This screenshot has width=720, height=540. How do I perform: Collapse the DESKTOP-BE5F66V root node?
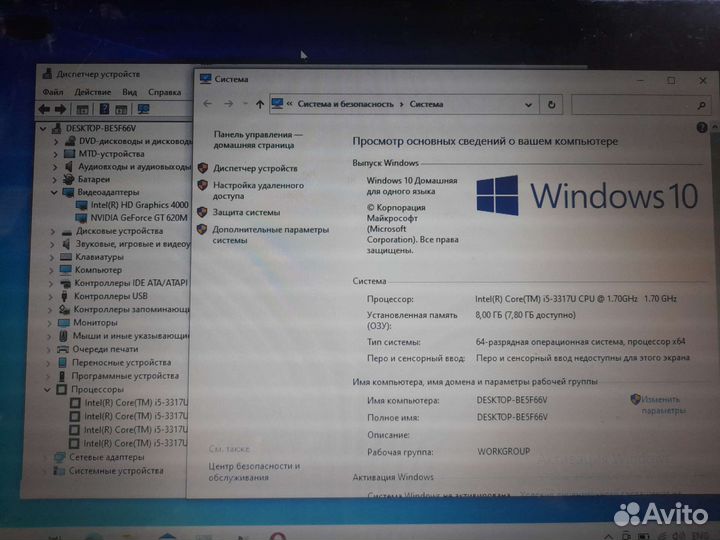click(x=43, y=129)
